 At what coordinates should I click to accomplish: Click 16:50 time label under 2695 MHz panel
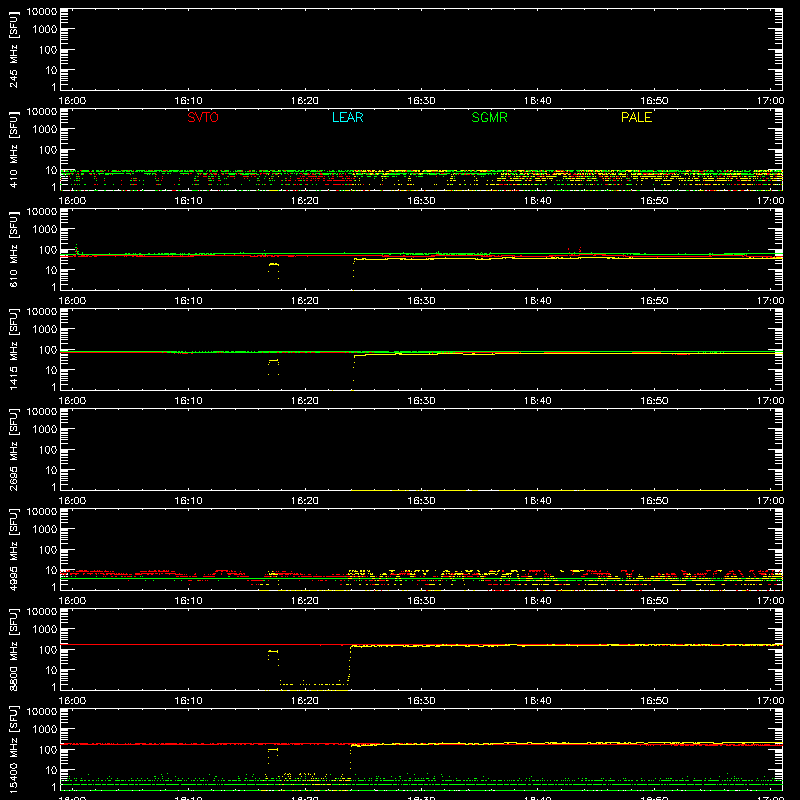[654, 501]
